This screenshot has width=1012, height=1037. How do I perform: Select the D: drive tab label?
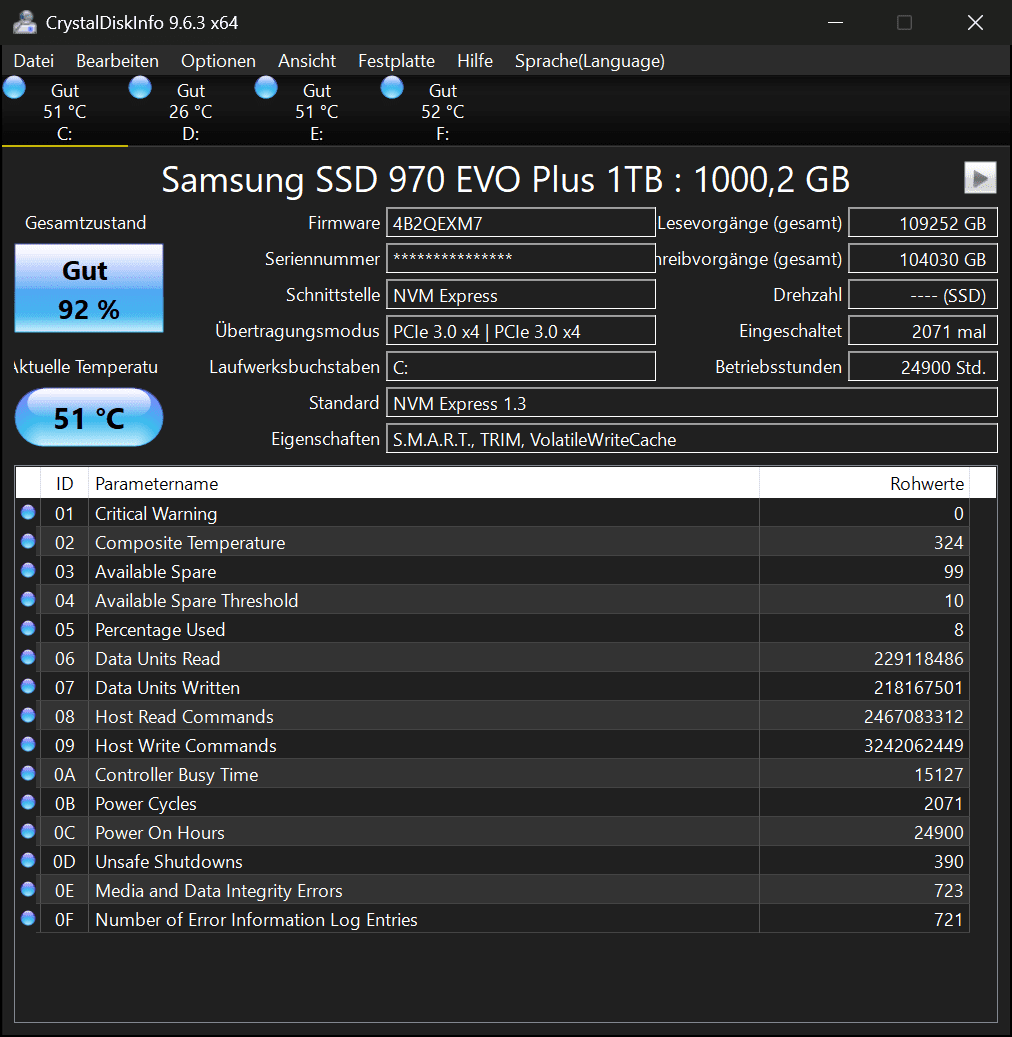pos(190,134)
